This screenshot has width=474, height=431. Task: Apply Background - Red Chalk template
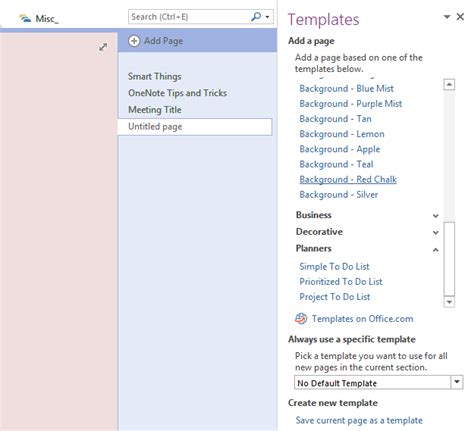click(348, 180)
